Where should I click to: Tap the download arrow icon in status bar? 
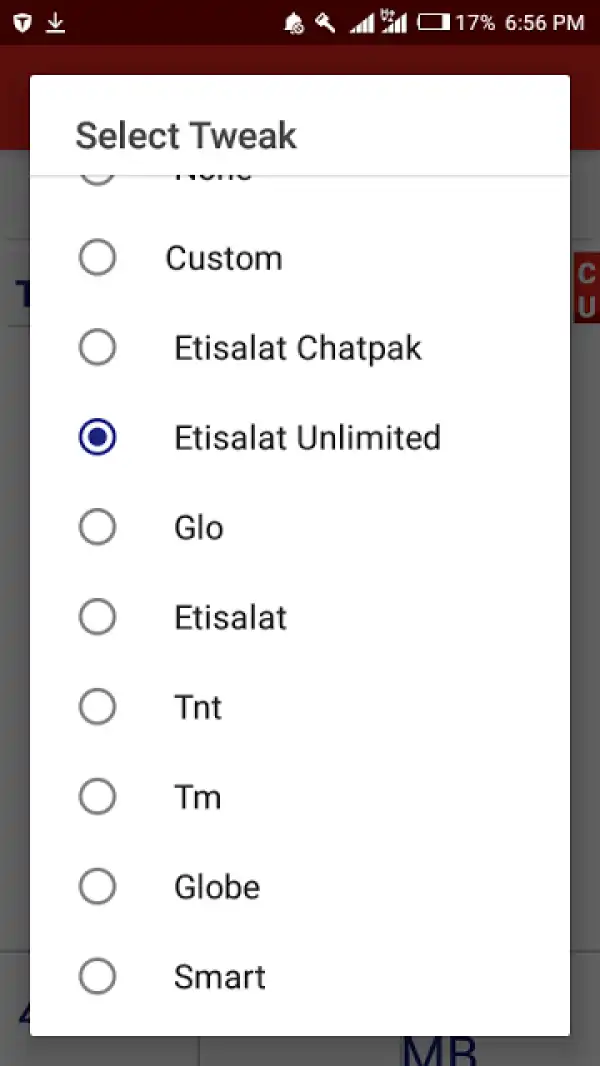57,22
